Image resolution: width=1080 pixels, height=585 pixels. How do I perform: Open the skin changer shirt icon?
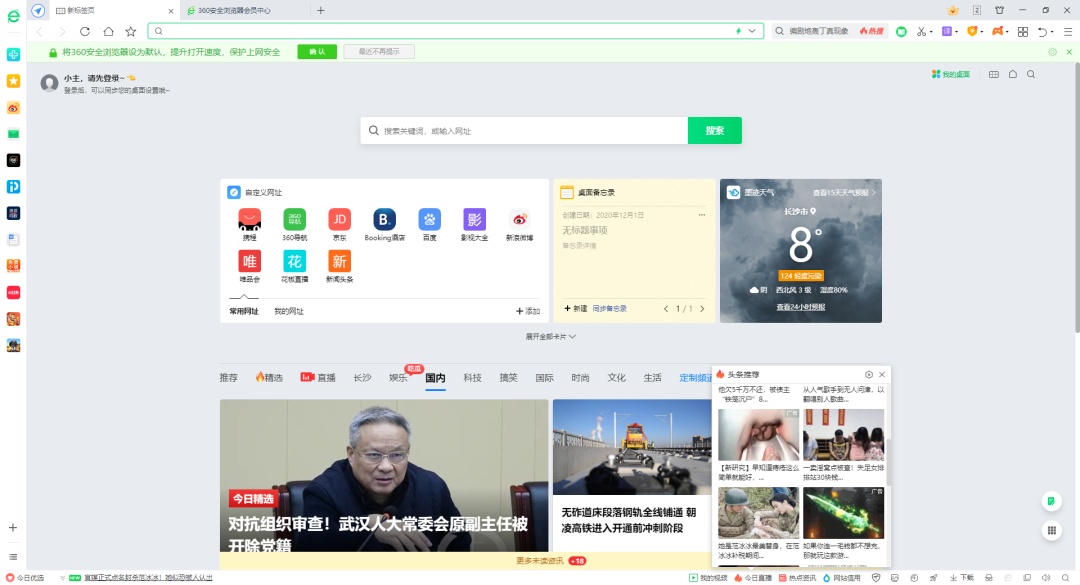pyautogui.click(x=999, y=10)
